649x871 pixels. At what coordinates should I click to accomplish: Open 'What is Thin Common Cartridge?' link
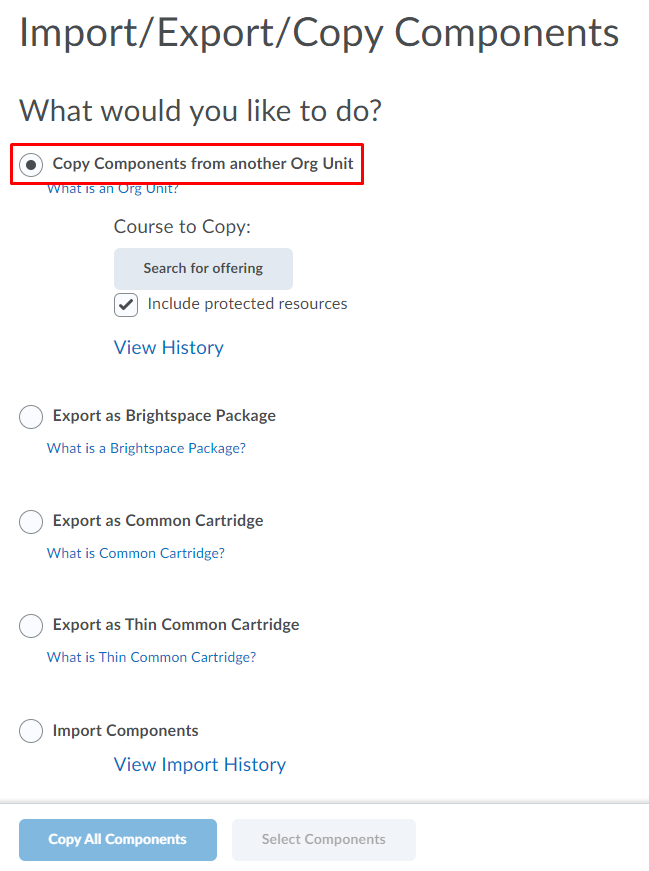click(x=151, y=658)
